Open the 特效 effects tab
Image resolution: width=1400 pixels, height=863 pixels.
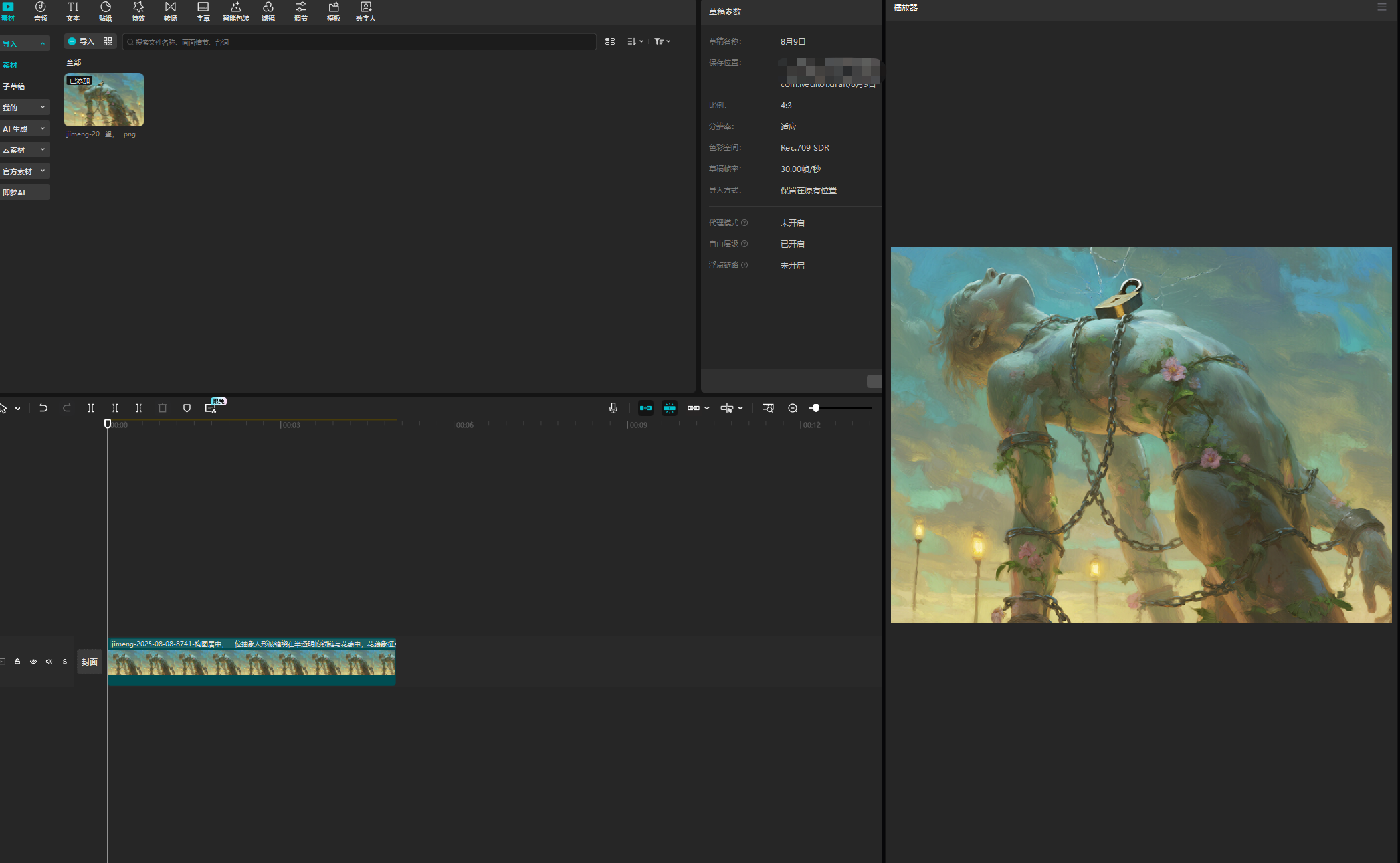[138, 11]
